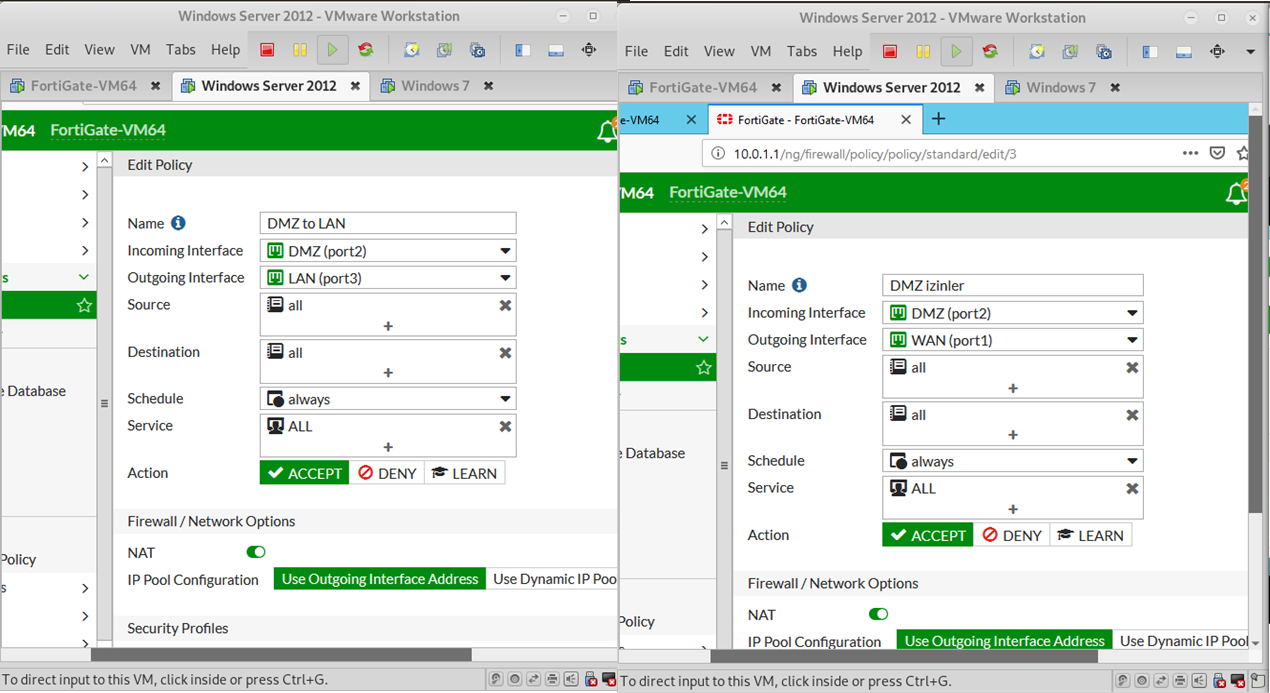Choose LEARN action in DMZ izinler policy
Screen dimensions: 1270x693
click(x=1091, y=535)
